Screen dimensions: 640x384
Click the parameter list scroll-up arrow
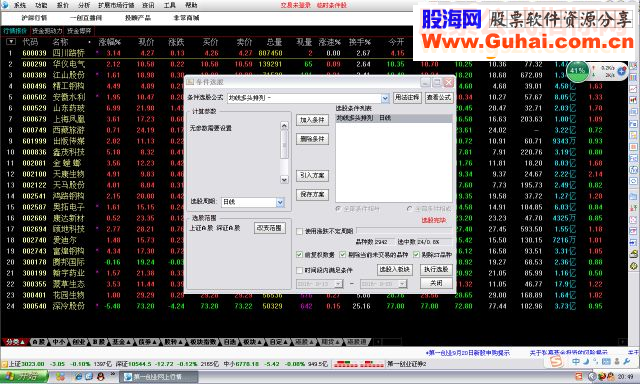tap(284, 125)
